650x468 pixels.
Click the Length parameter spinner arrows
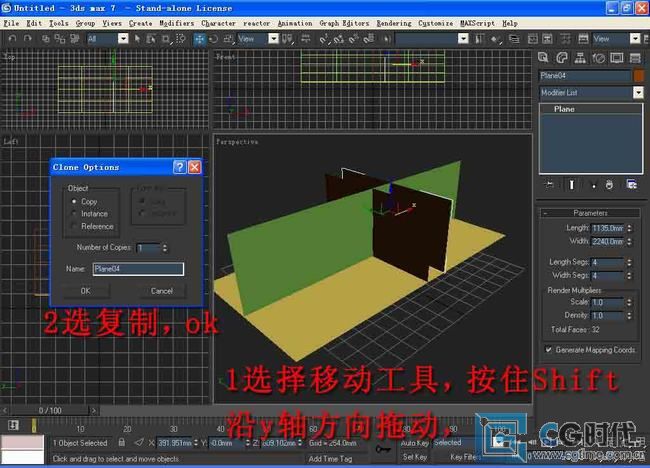tap(629, 228)
